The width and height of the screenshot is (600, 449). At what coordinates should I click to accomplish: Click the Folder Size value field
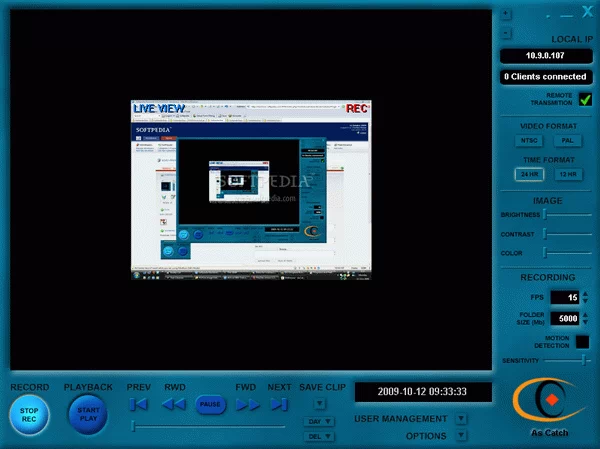[x=565, y=318]
